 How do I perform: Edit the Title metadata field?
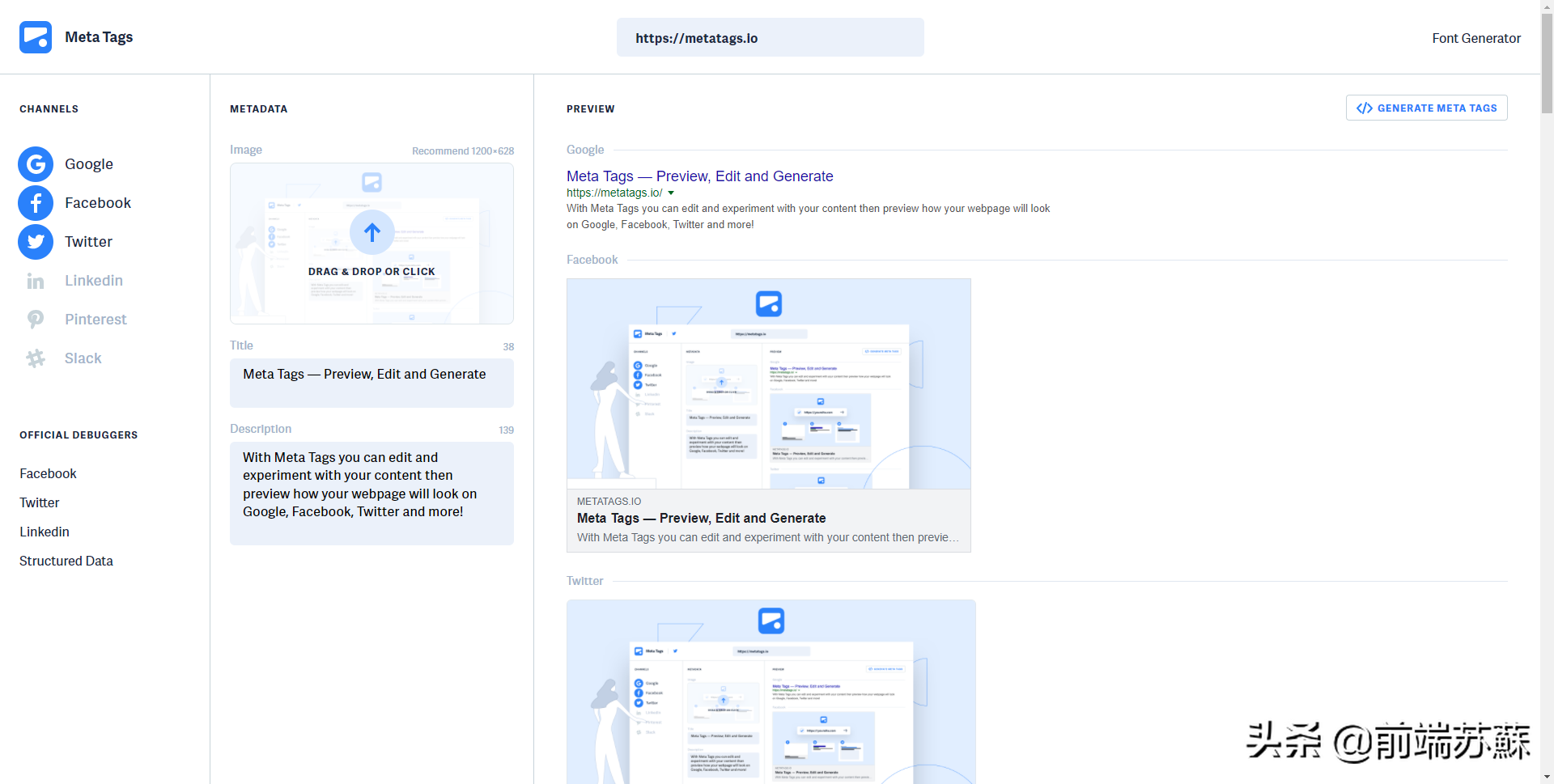click(372, 383)
